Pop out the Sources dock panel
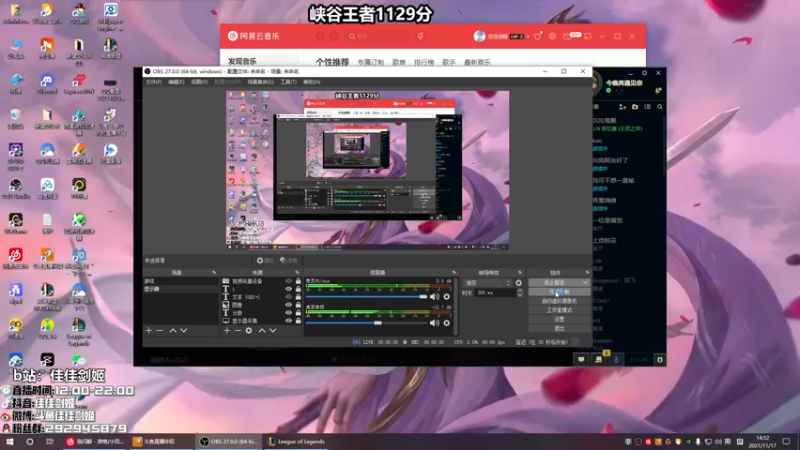The width and height of the screenshot is (800, 450). pos(297,272)
